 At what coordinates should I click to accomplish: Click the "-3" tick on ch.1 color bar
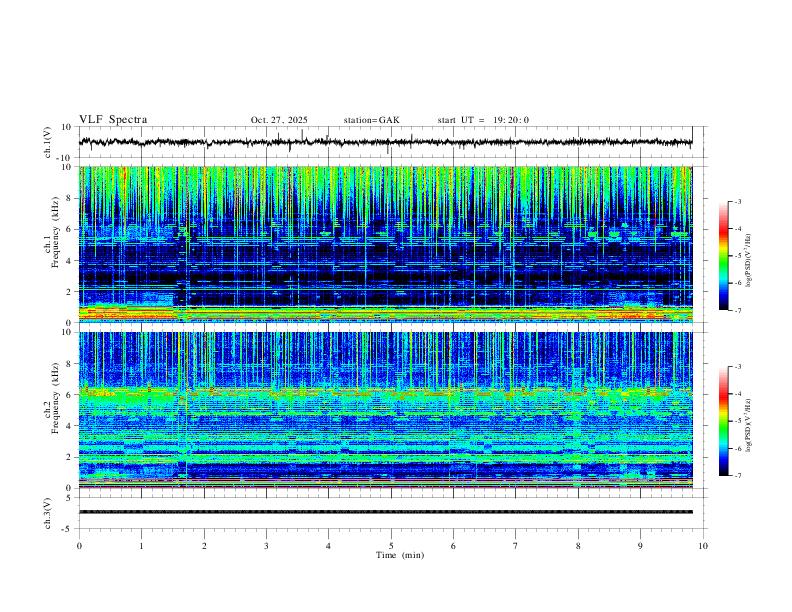(737, 201)
